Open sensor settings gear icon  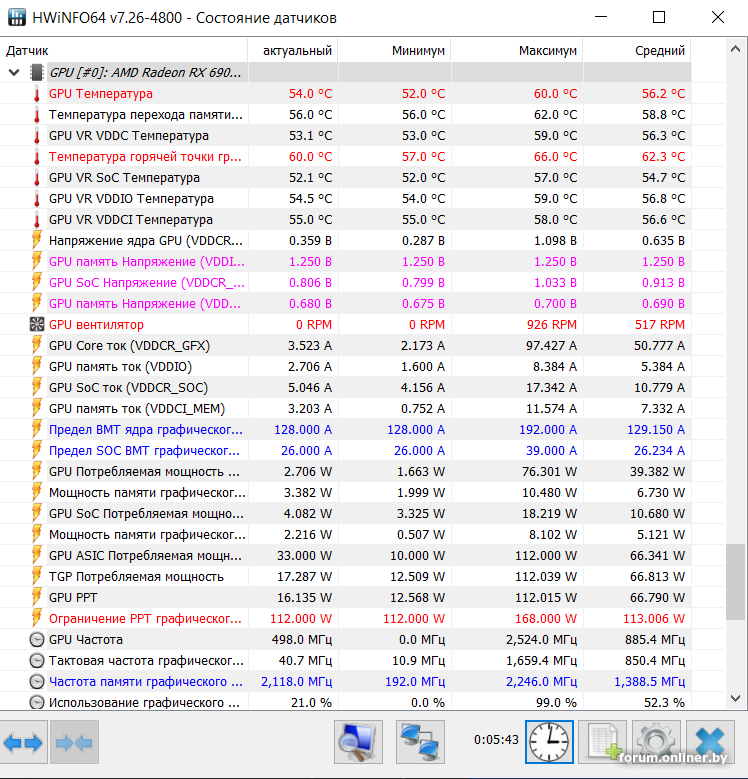[x=656, y=742]
